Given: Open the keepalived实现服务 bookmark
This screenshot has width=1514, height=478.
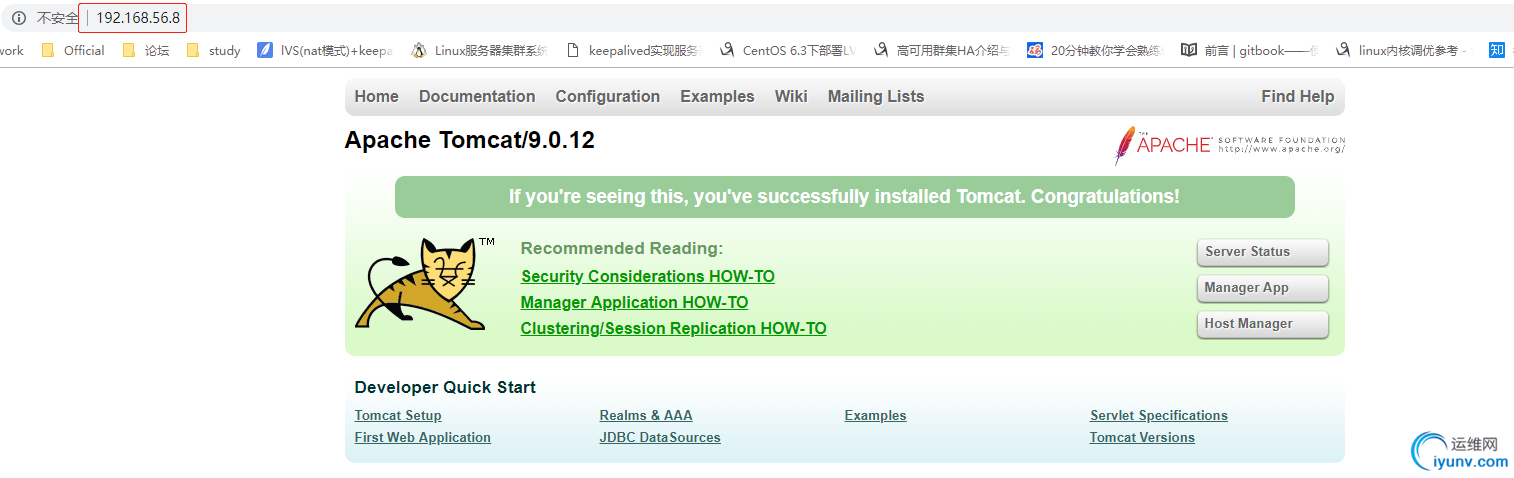Looking at the screenshot, I should pyautogui.click(x=634, y=50).
